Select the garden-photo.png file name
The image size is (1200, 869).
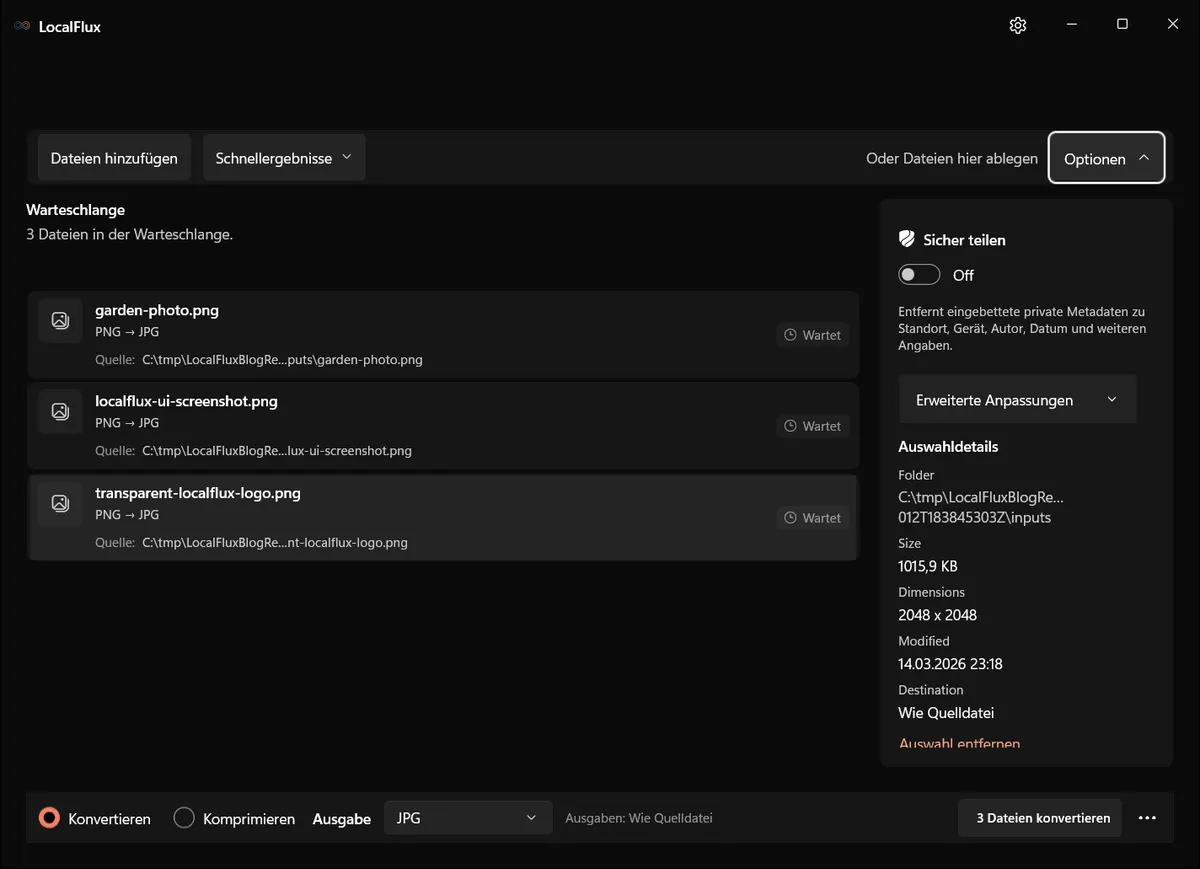(157, 310)
